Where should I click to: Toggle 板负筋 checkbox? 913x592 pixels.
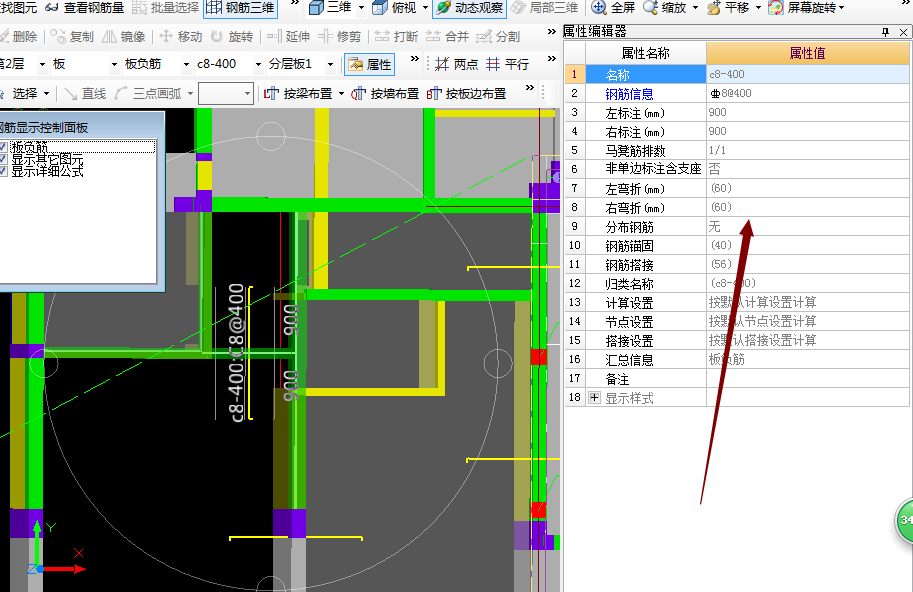tap(3, 147)
